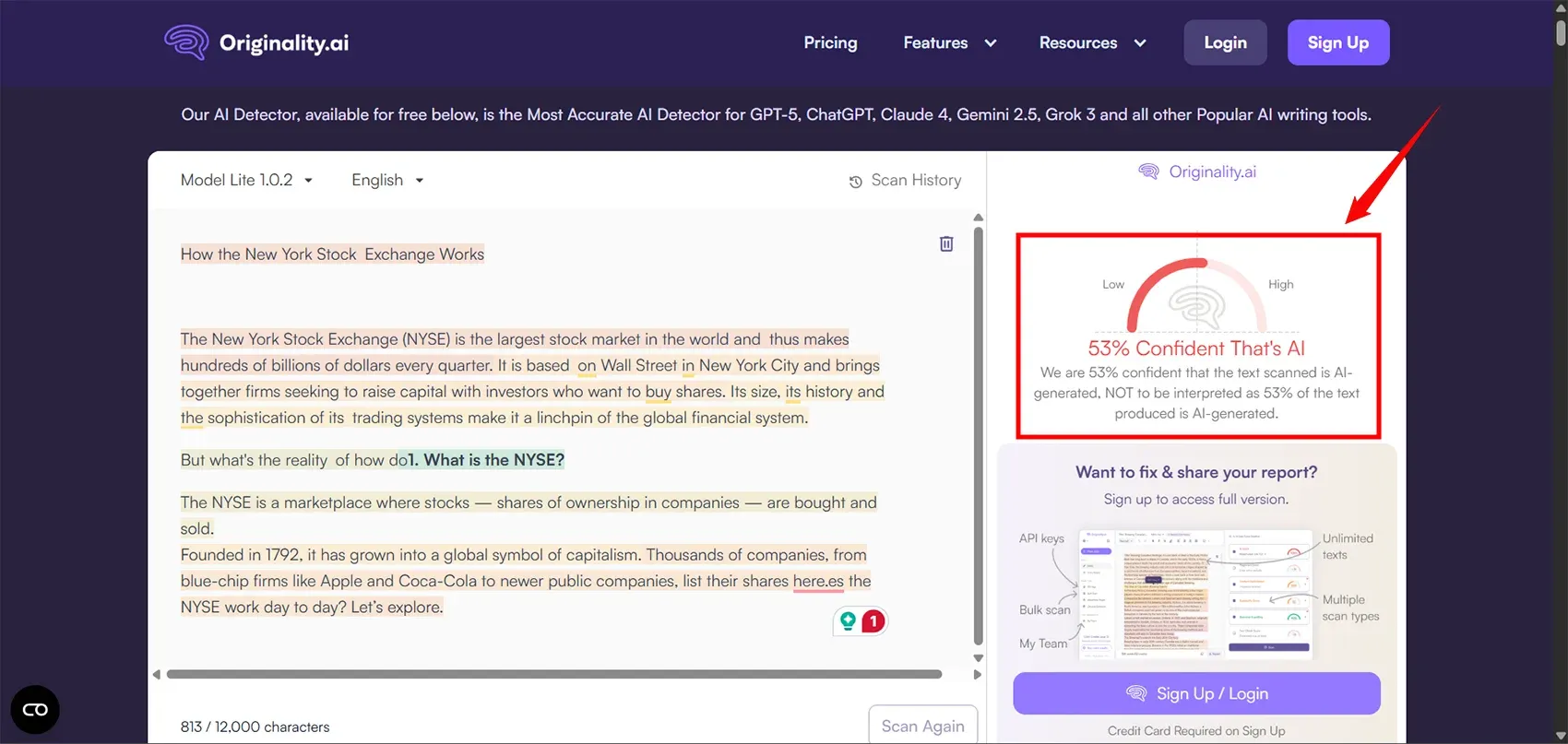
Task: Click the green Grammarly lightbulb icon
Action: click(x=848, y=621)
